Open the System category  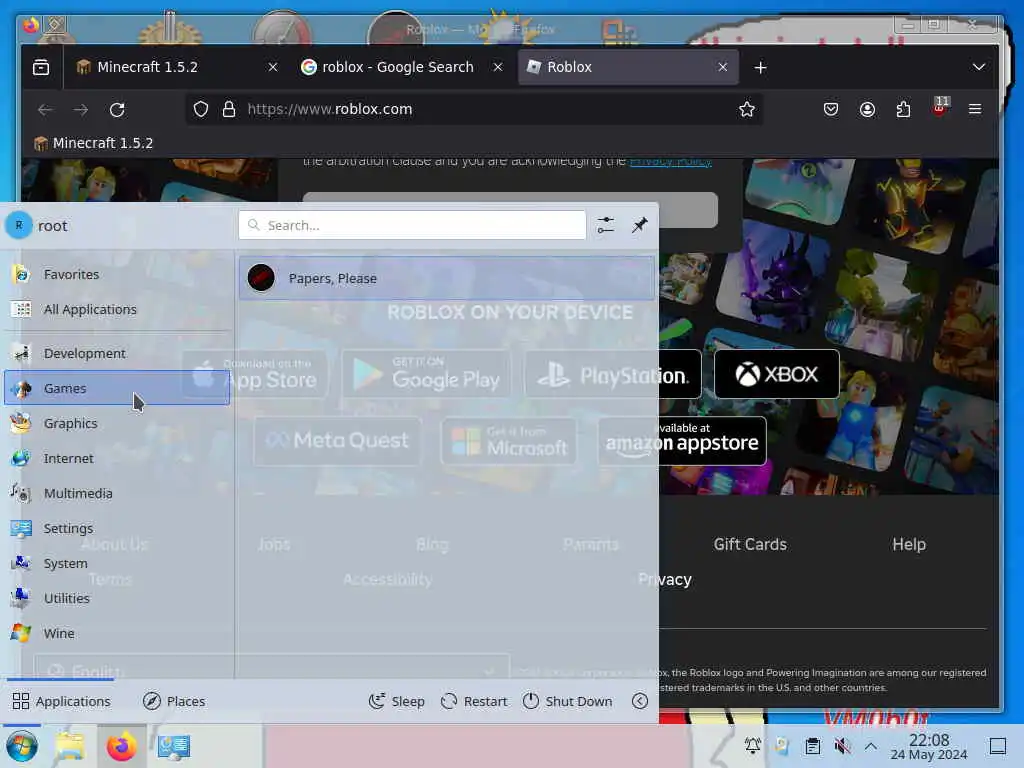[118, 563]
